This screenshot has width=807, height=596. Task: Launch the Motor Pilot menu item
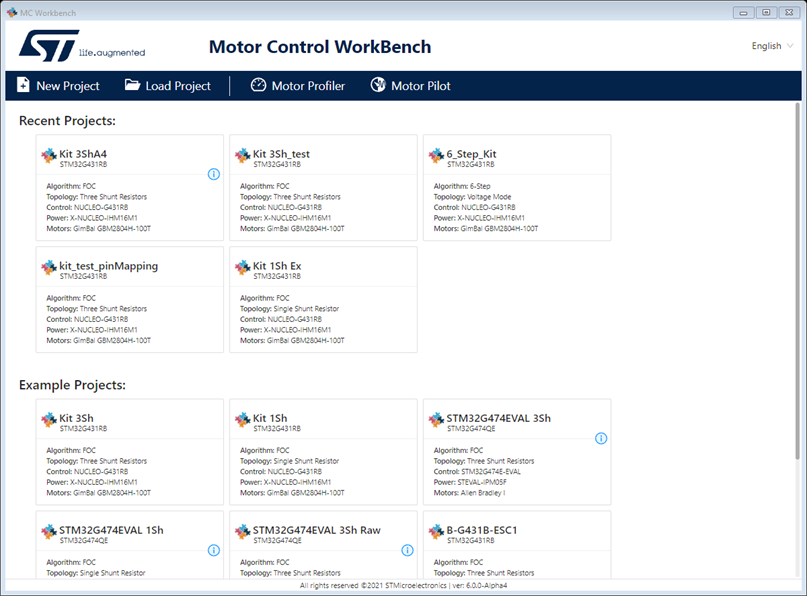tap(410, 85)
